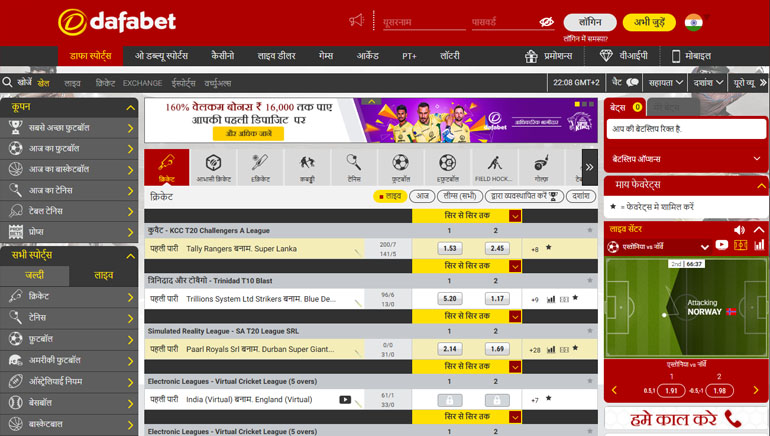Expand the Help dropdown in toolbar
The height and width of the screenshot is (436, 770).
coord(665,83)
